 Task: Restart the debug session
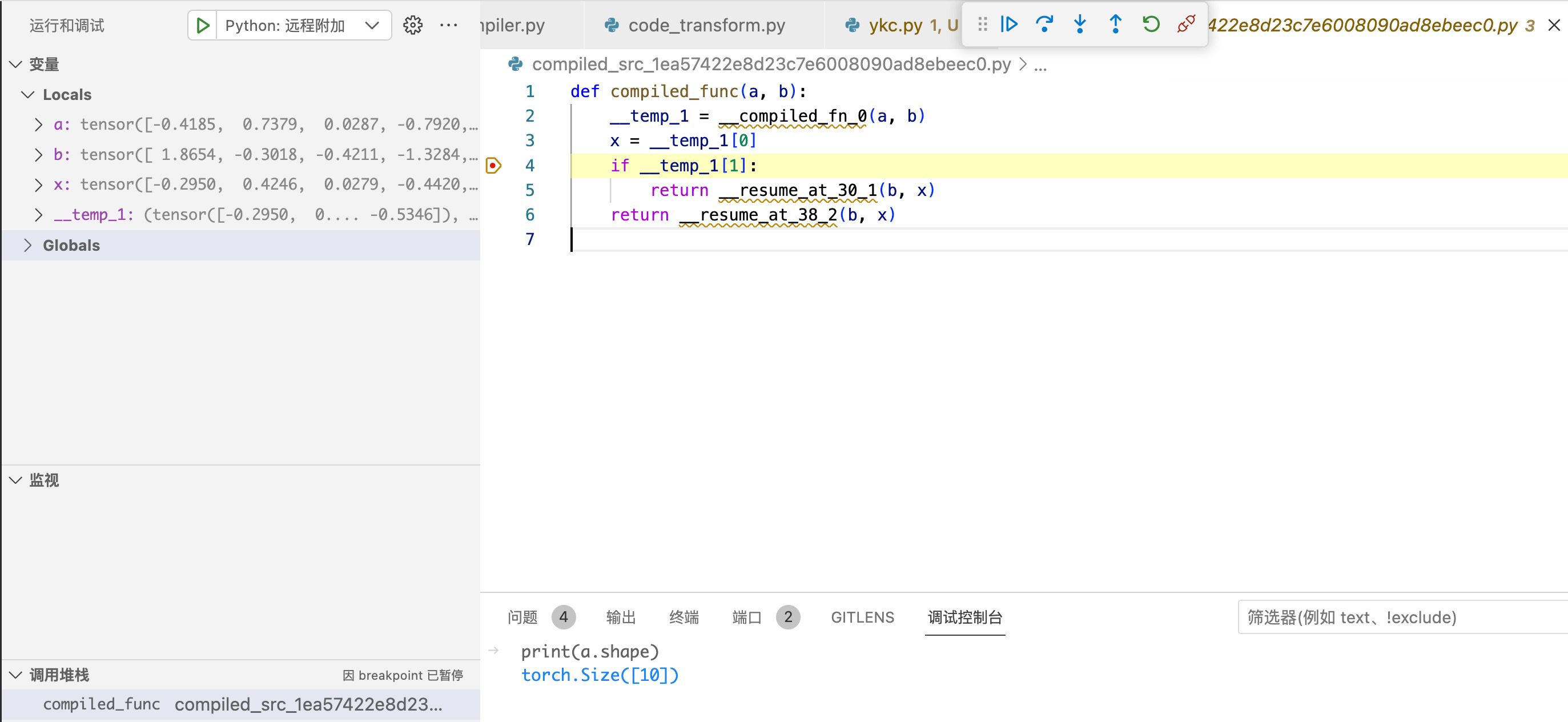[1151, 25]
